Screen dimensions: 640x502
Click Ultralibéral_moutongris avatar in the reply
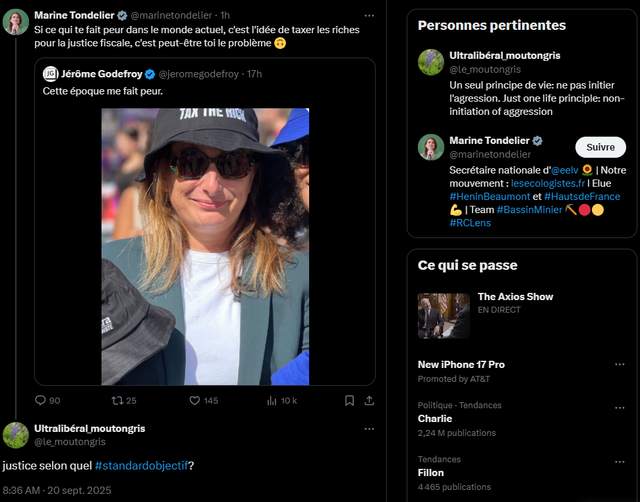point(16,435)
